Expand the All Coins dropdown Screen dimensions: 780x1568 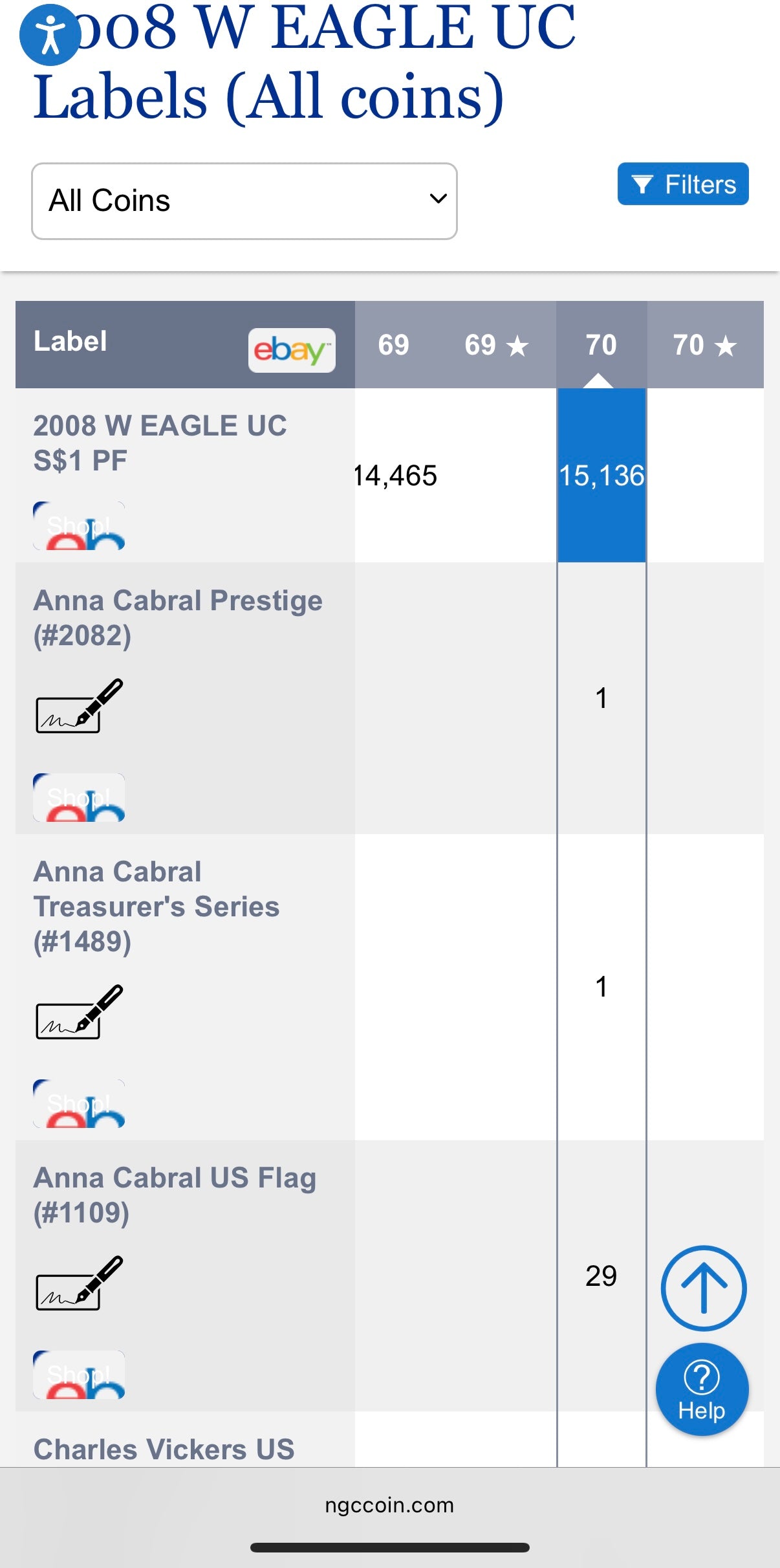(244, 201)
